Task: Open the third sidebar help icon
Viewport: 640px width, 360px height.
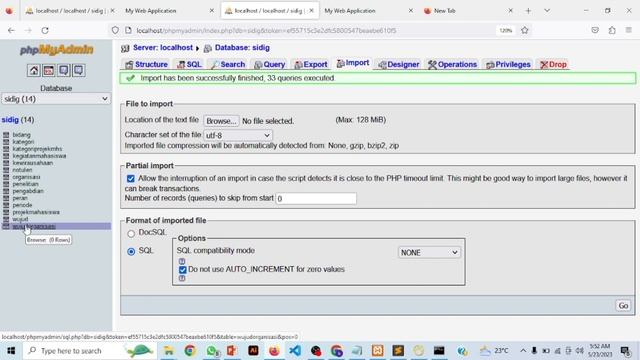Action: point(64,71)
